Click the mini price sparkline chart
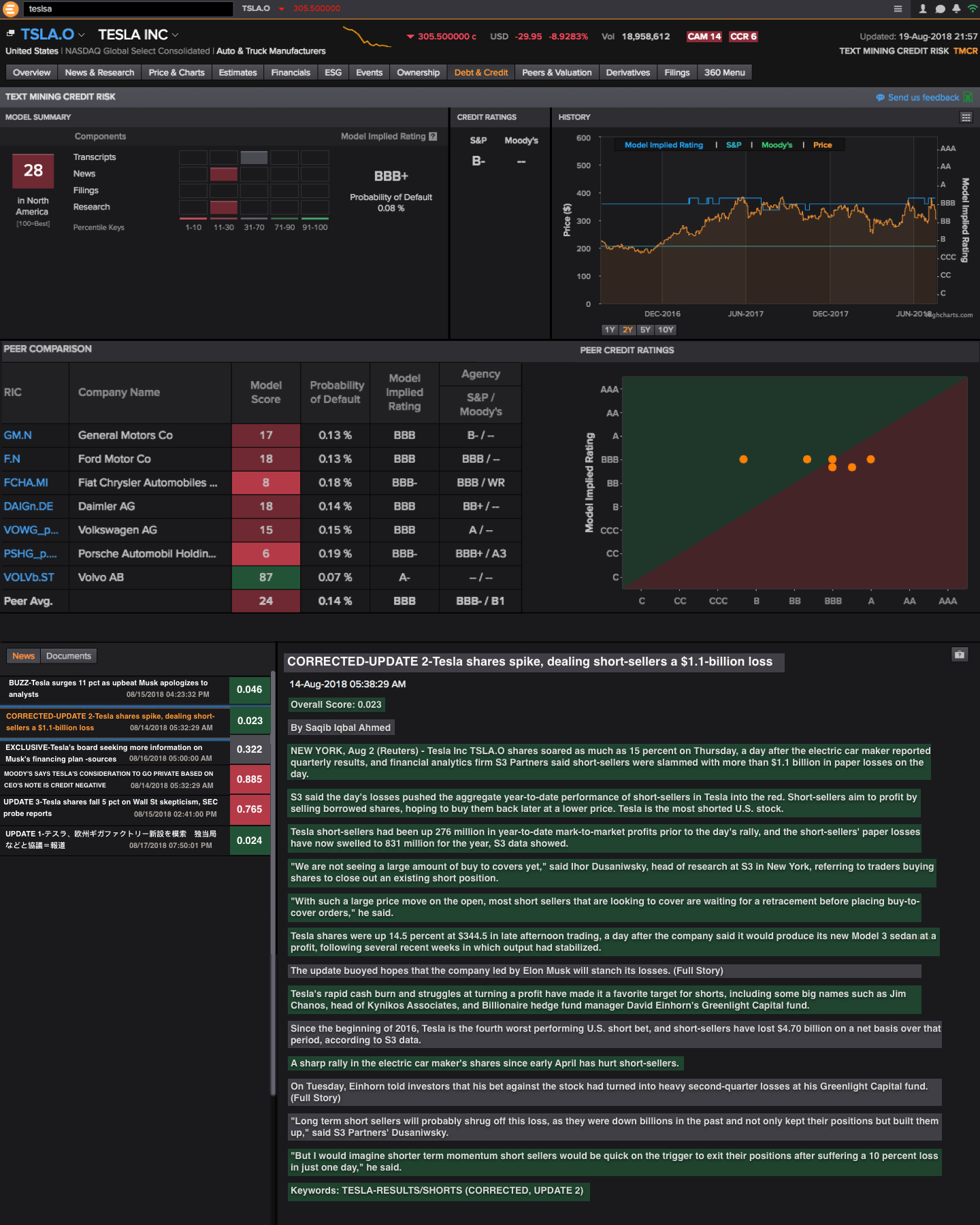The width and height of the screenshot is (980, 1225). point(367,36)
